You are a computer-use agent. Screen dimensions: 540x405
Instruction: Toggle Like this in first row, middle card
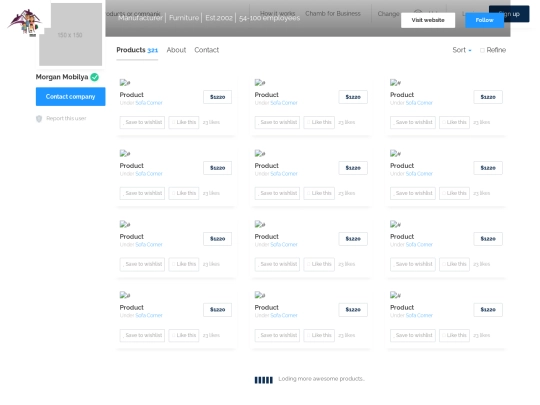pos(319,122)
